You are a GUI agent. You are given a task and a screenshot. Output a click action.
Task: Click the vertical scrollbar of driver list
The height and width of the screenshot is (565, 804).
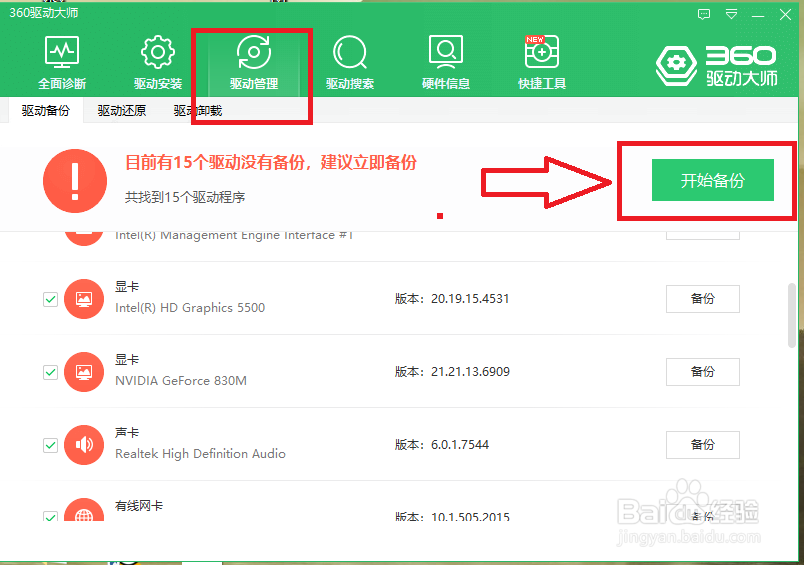pyautogui.click(x=792, y=316)
